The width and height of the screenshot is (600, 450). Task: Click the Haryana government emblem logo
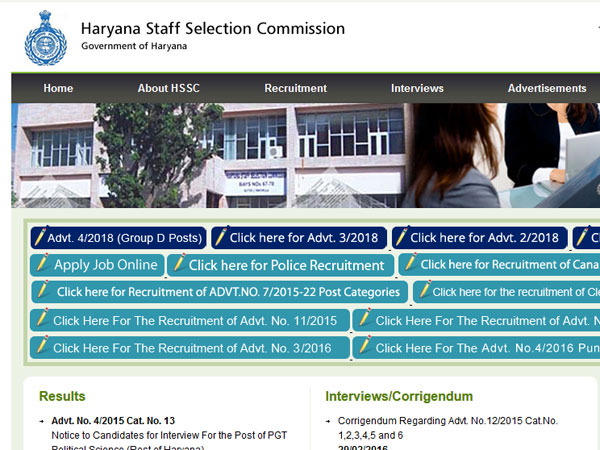(x=46, y=38)
